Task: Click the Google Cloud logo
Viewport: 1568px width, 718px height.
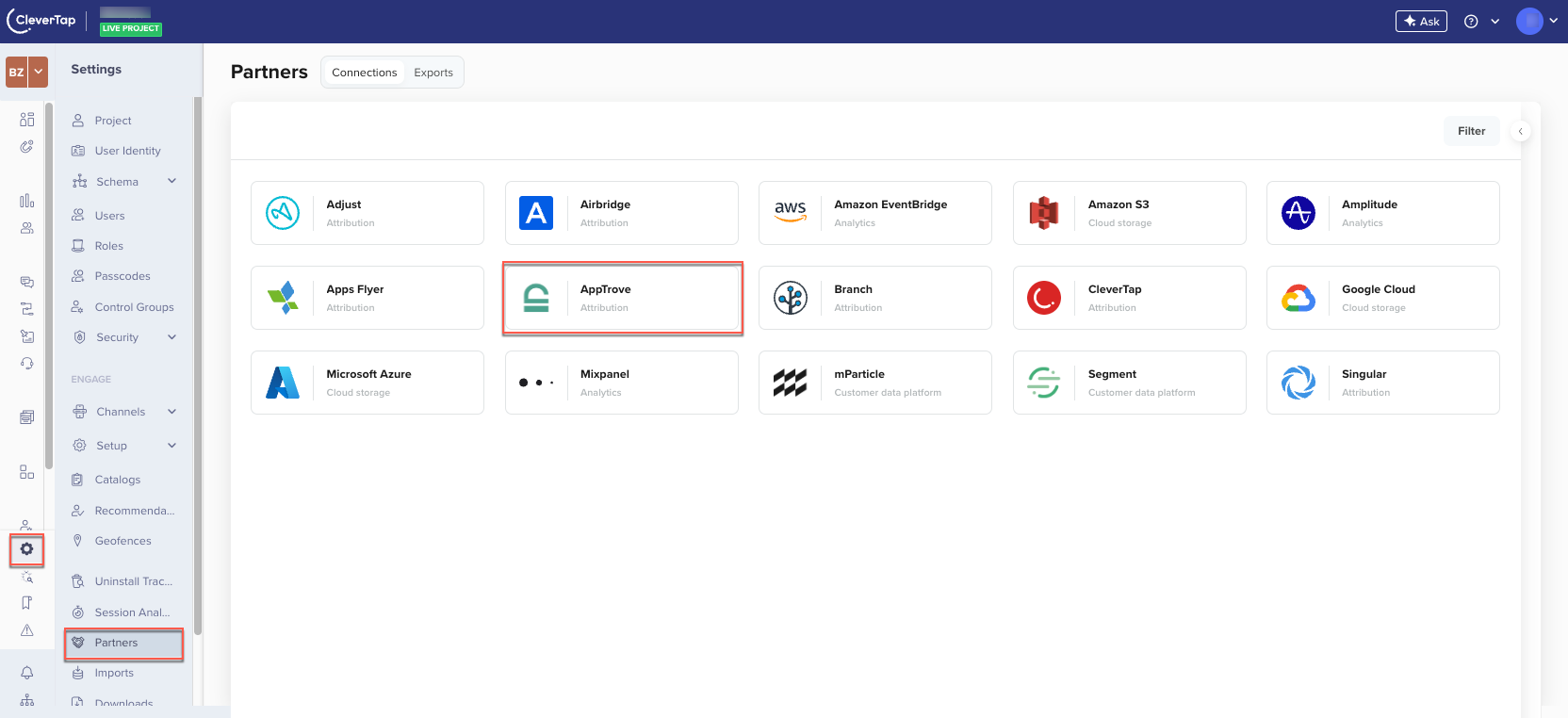Action: (1298, 299)
